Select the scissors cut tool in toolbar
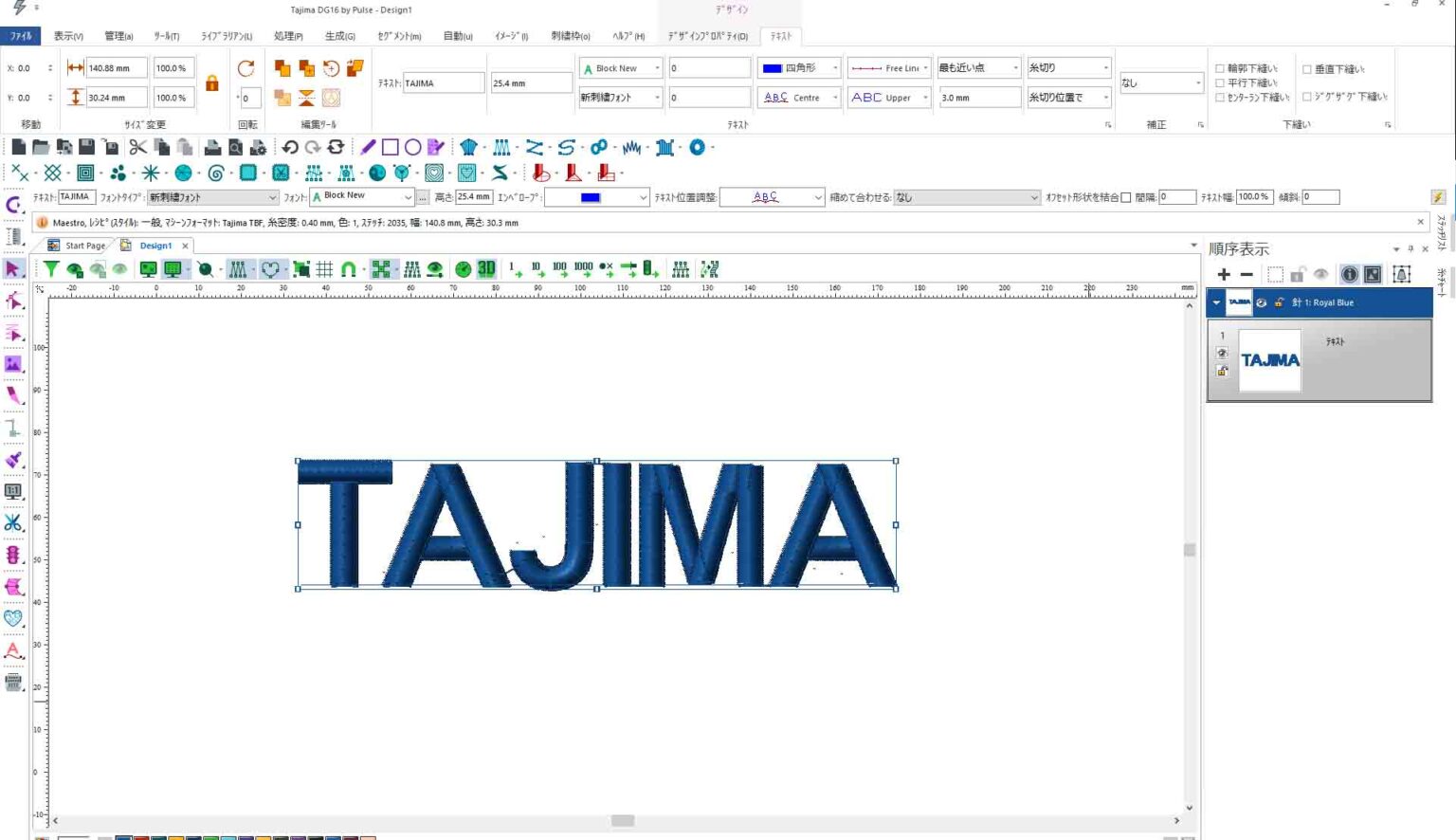The width and height of the screenshot is (1456, 840). click(137, 147)
